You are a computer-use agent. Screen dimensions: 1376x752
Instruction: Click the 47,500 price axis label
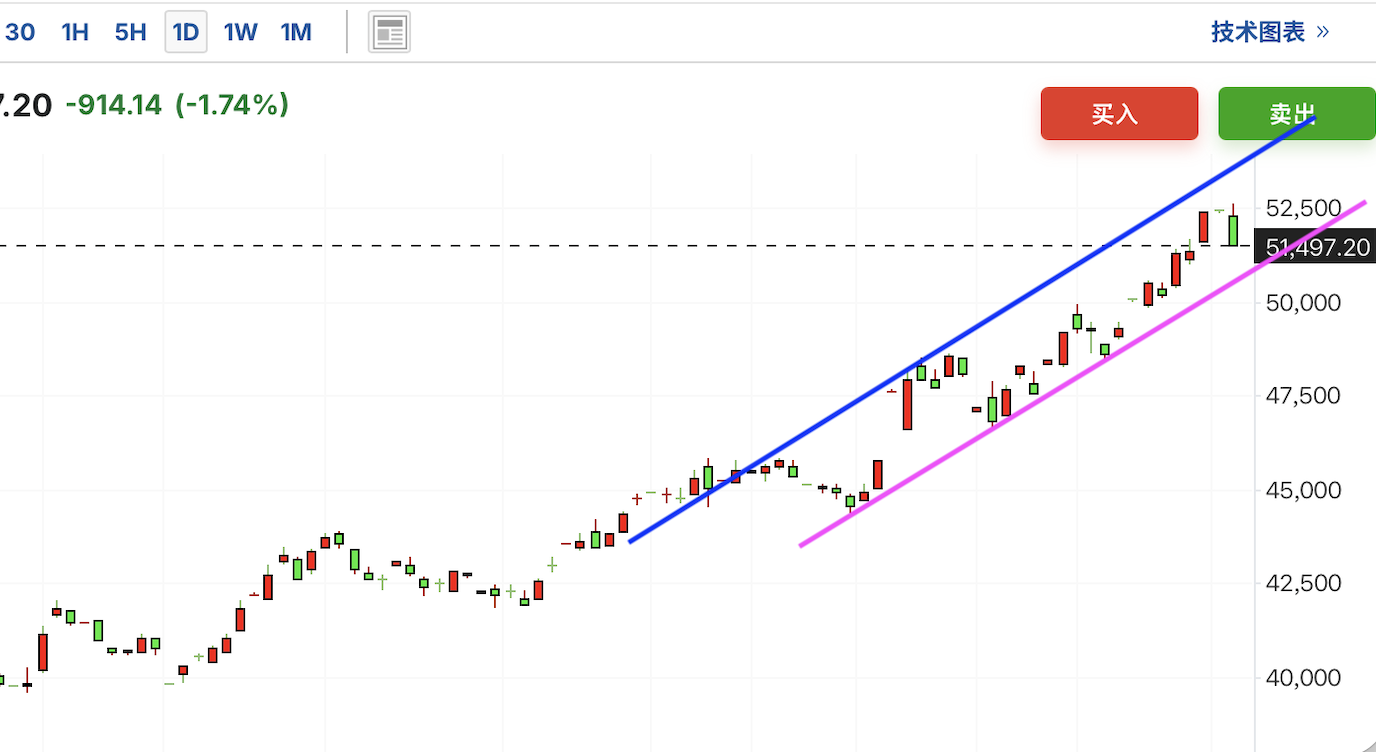coord(1303,396)
